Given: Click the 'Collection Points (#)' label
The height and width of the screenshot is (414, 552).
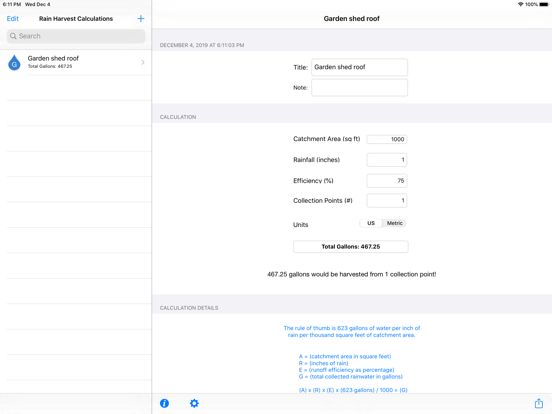Looking at the screenshot, I should click(323, 201).
